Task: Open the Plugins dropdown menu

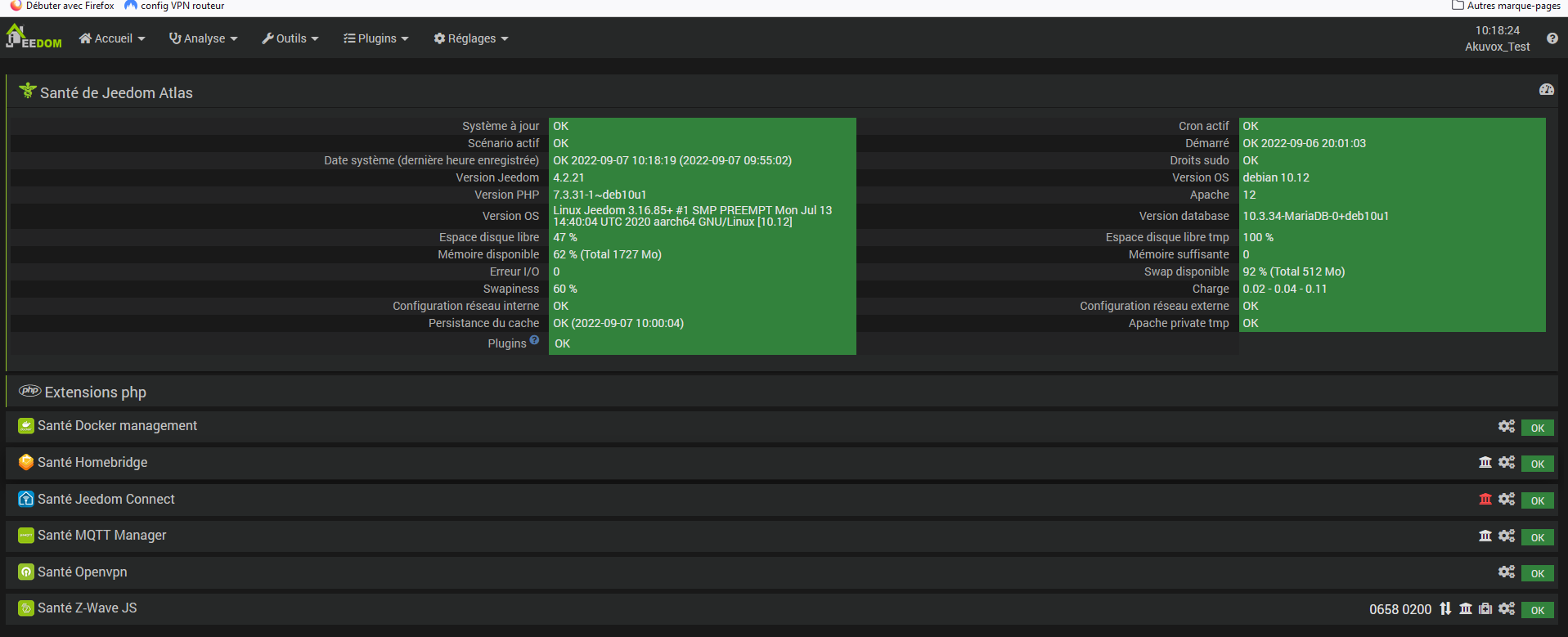Action: point(376,38)
